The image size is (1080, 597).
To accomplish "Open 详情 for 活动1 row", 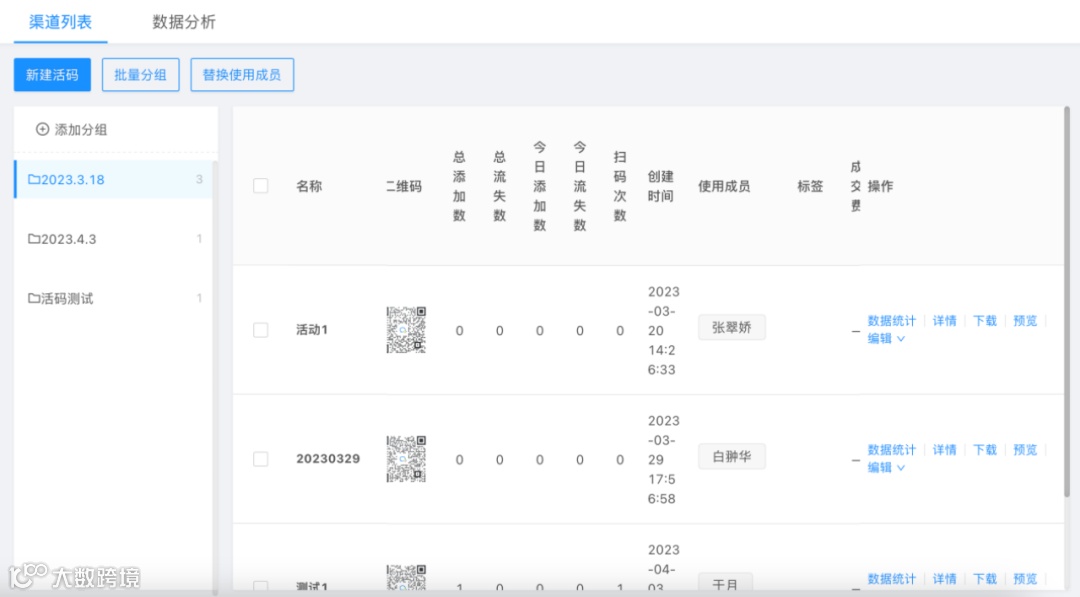I will [944, 321].
